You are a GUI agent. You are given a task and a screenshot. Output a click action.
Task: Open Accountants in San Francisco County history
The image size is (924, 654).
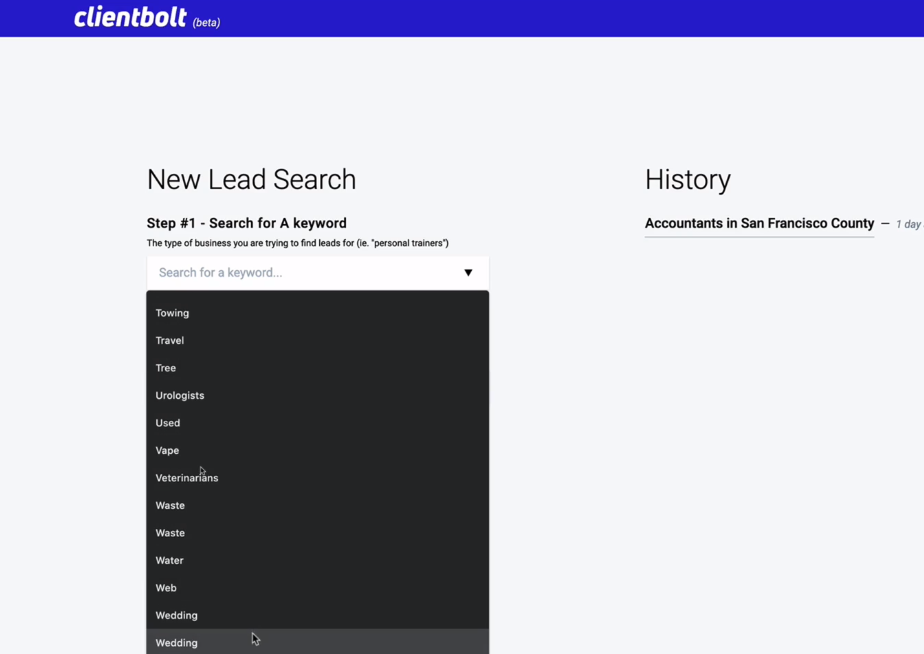[x=759, y=223]
